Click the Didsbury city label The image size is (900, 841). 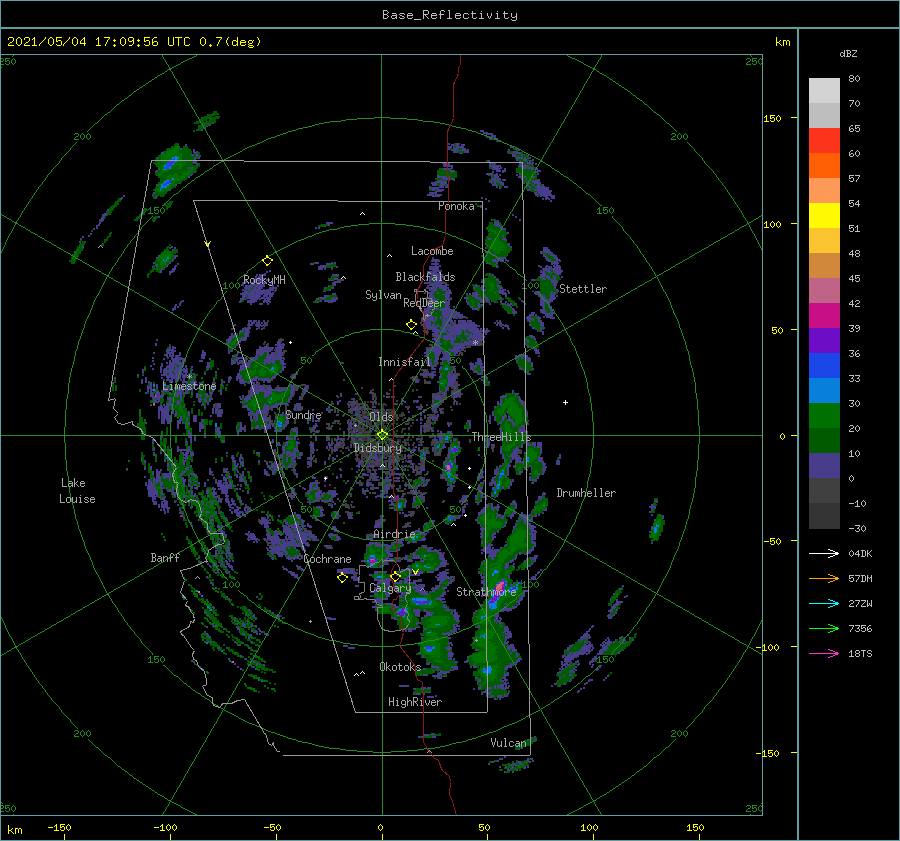378,448
